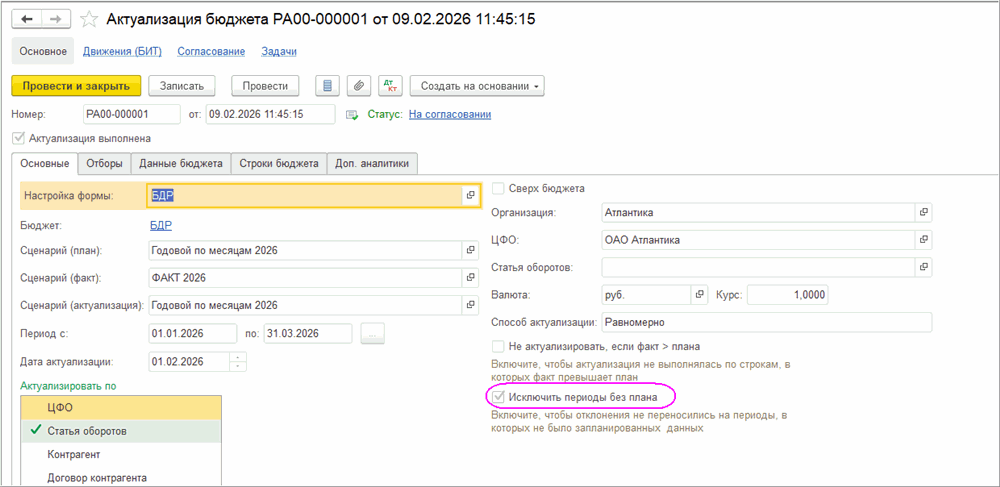Select 'Контрагент' in the Актуализировать по list
Image resolution: width=1000 pixels, height=487 pixels.
(x=75, y=454)
